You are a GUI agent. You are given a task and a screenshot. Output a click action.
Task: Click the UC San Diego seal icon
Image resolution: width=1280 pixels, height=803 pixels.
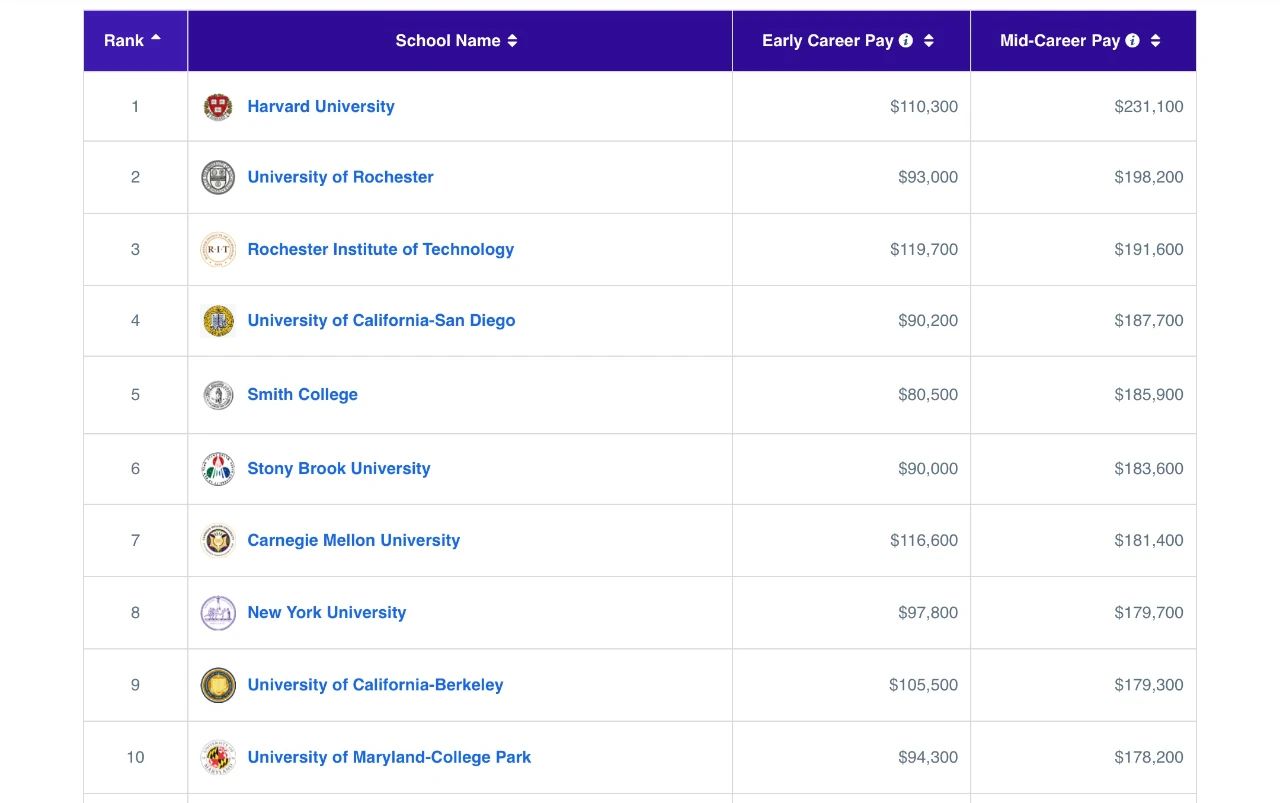coord(218,321)
